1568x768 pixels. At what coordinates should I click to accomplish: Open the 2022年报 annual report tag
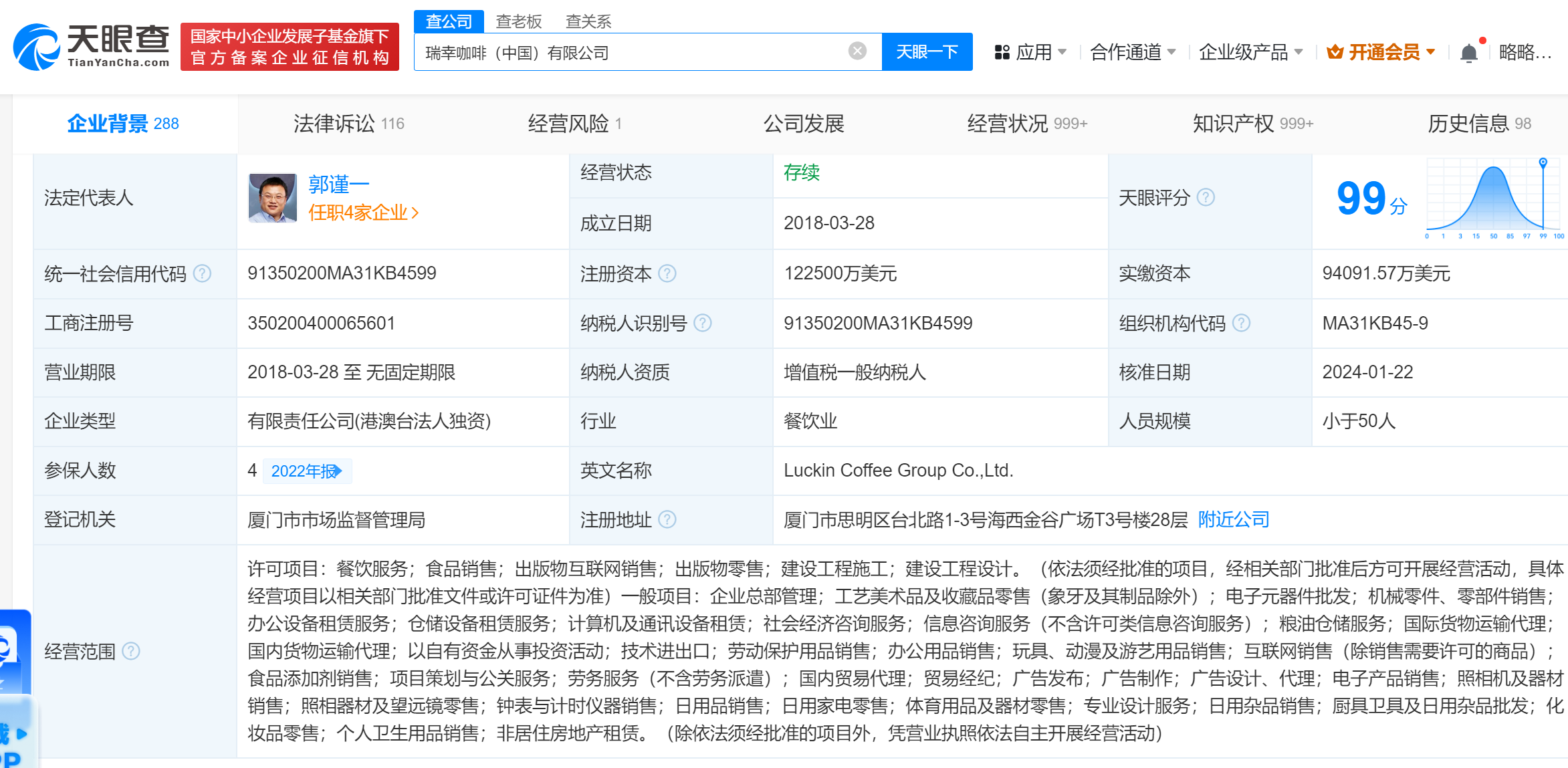[307, 471]
